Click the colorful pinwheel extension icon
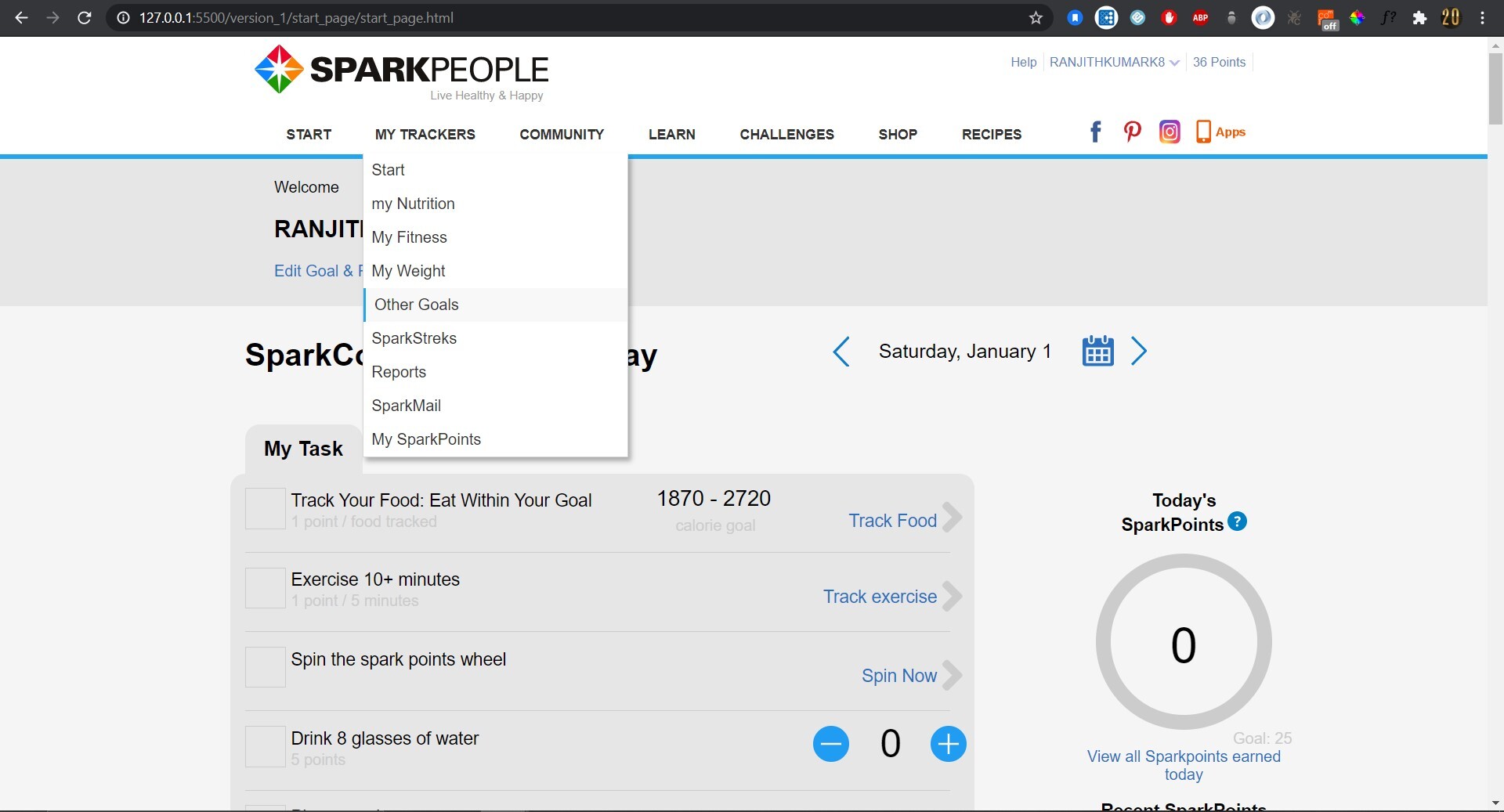 [1357, 18]
